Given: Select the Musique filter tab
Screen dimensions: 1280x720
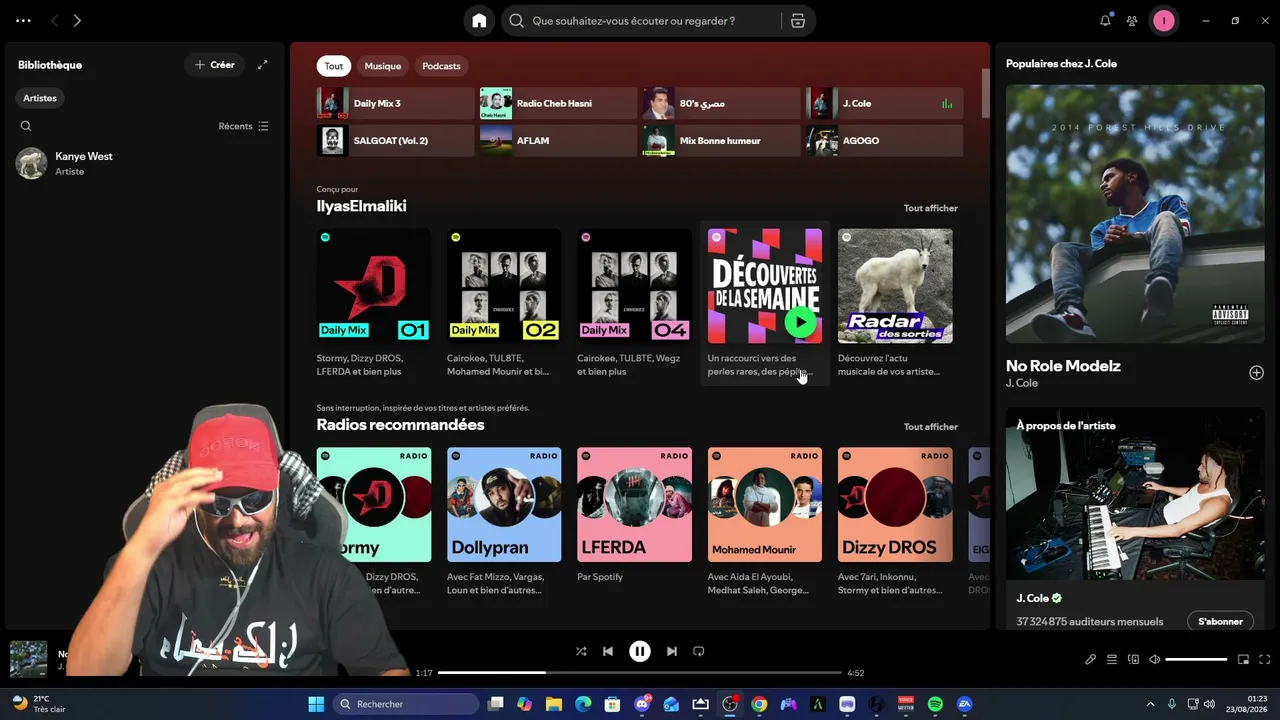Looking at the screenshot, I should coord(383,66).
